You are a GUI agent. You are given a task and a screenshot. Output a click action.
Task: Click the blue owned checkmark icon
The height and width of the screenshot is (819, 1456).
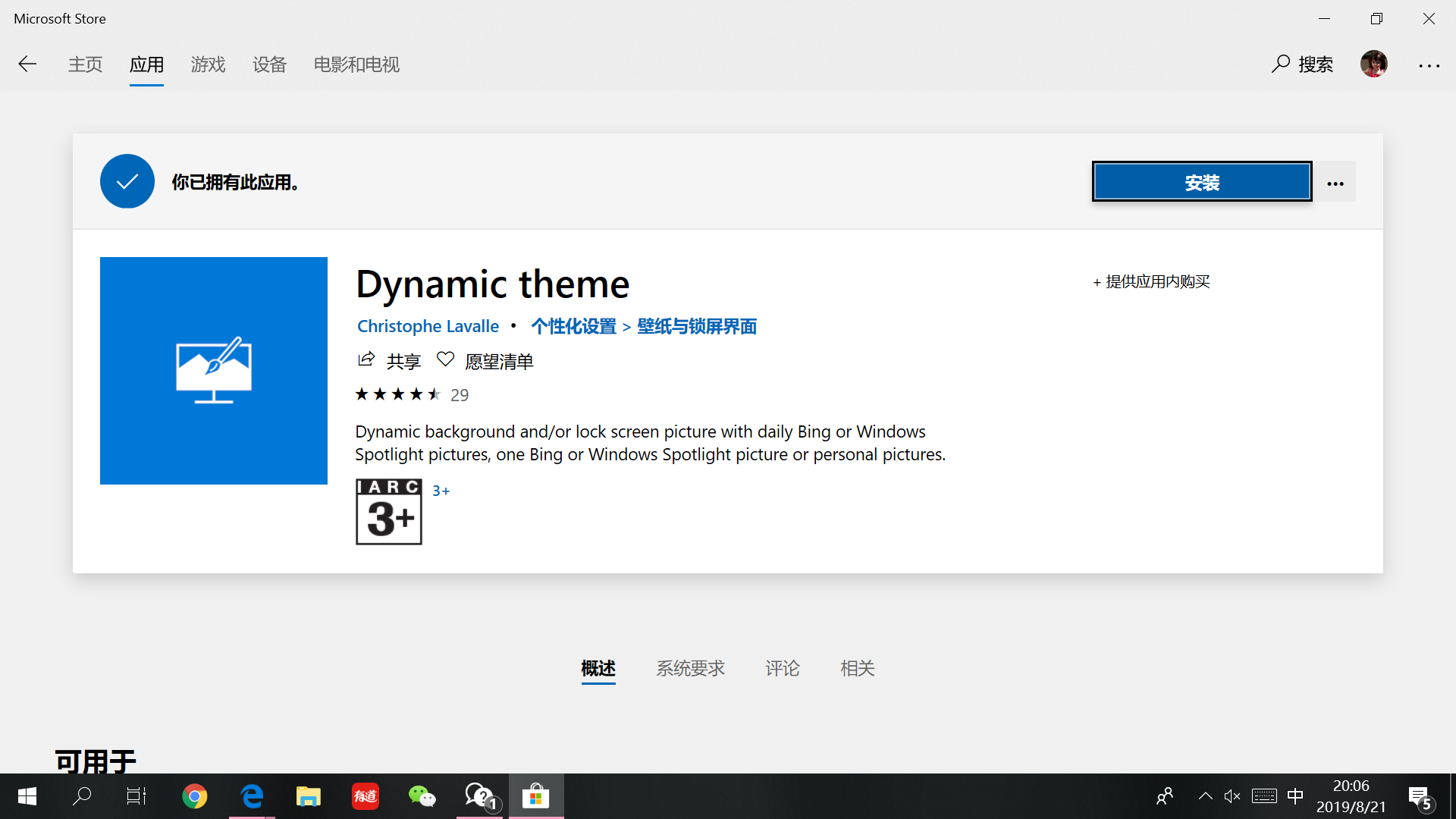[x=127, y=181]
